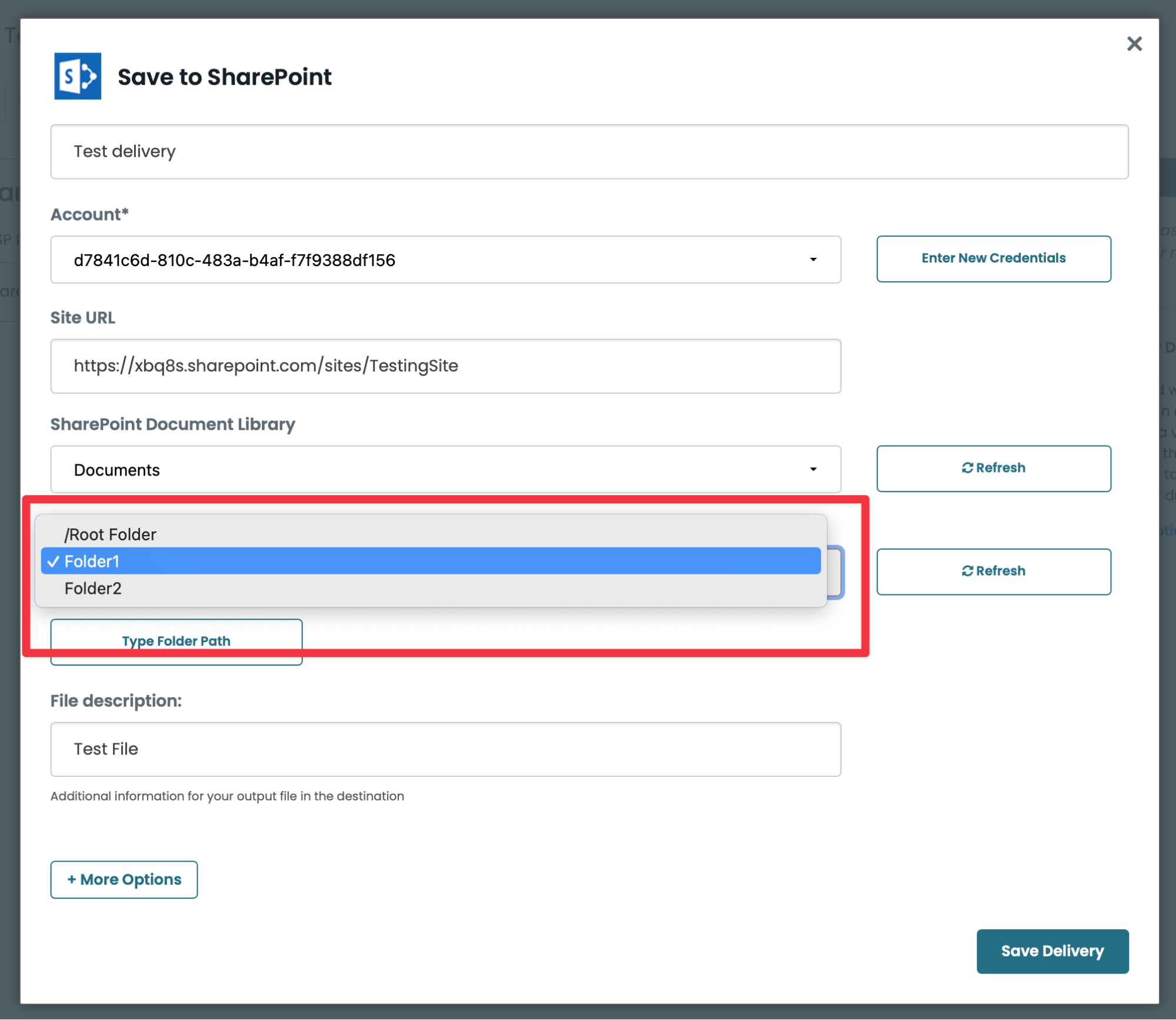Open the Account dropdown
Viewport: 1176px width, 1020px height.
(445, 260)
